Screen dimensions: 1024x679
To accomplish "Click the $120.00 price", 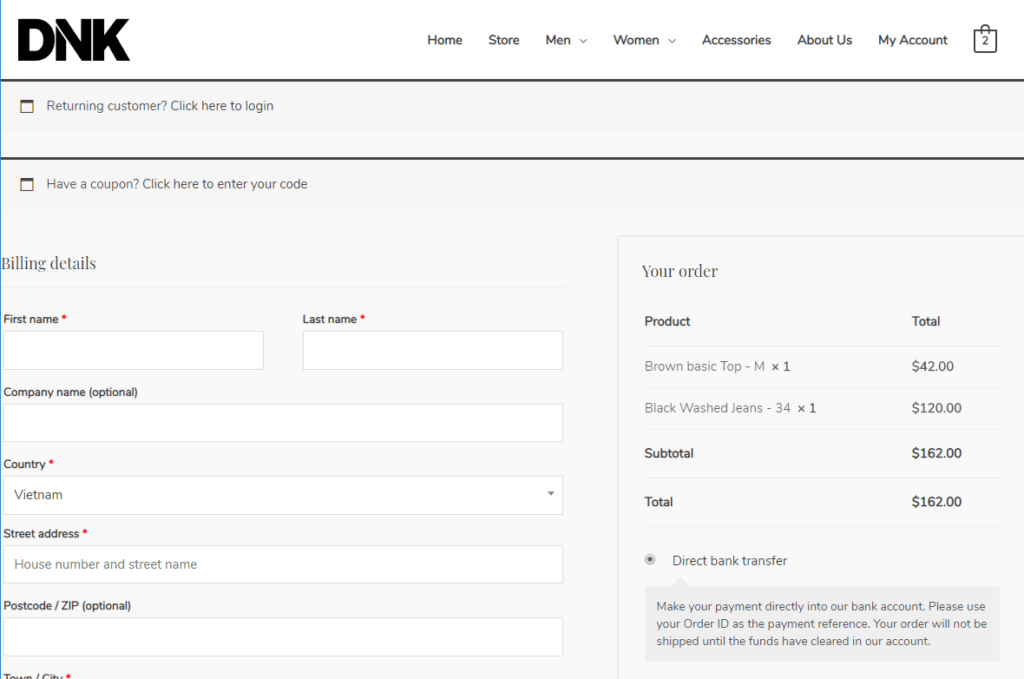I will 936,408.
